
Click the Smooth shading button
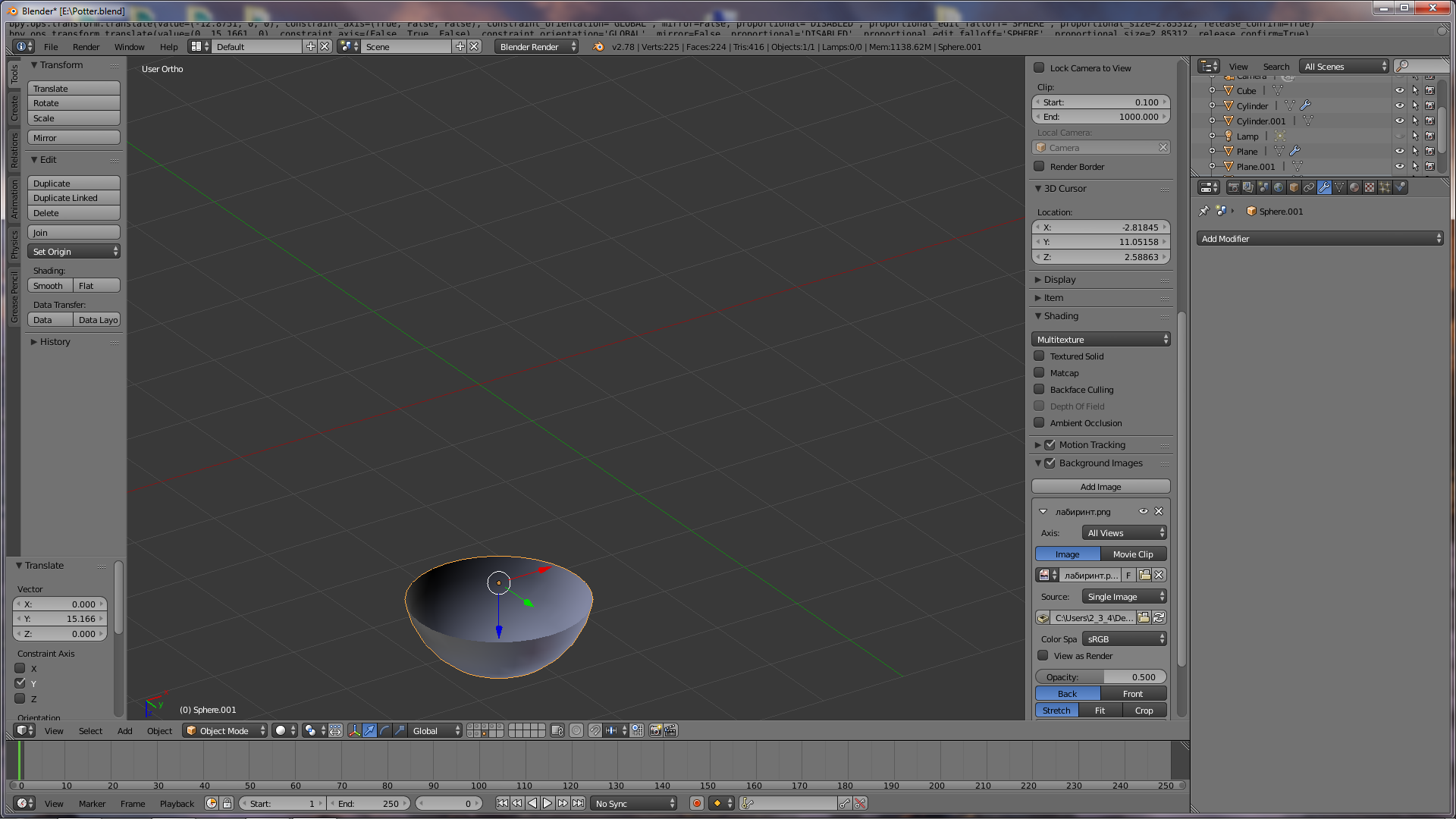[50, 285]
